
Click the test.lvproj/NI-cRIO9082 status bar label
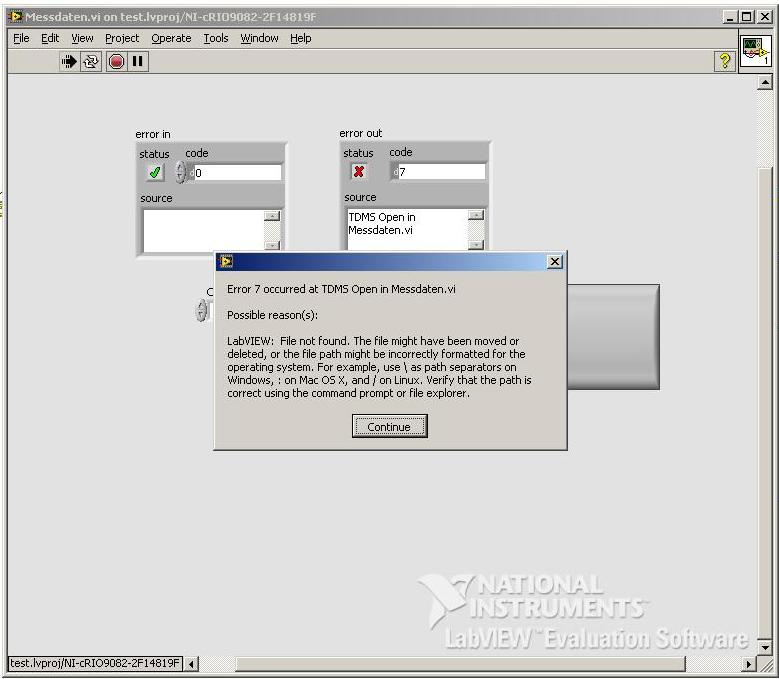[95, 663]
